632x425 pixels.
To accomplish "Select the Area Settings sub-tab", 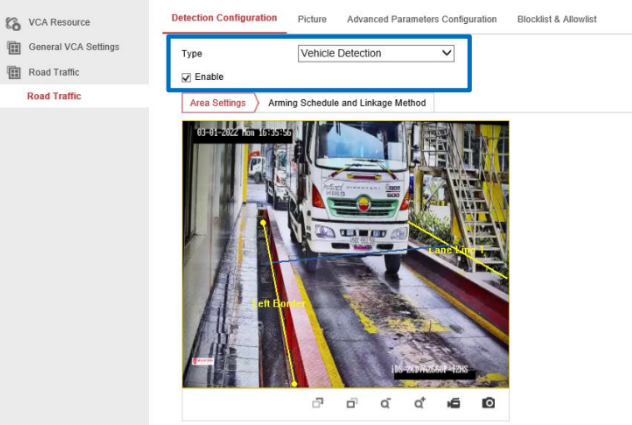I will (x=217, y=103).
